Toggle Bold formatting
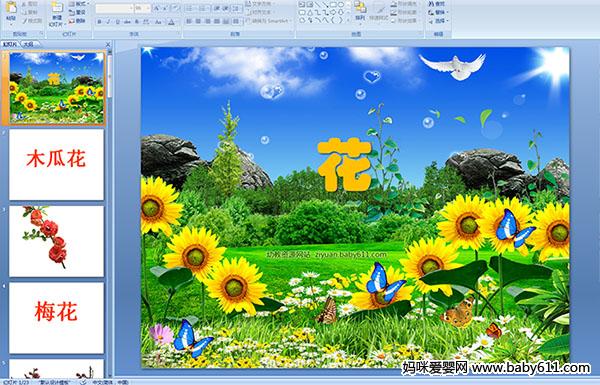600x385 pixels. point(99,22)
